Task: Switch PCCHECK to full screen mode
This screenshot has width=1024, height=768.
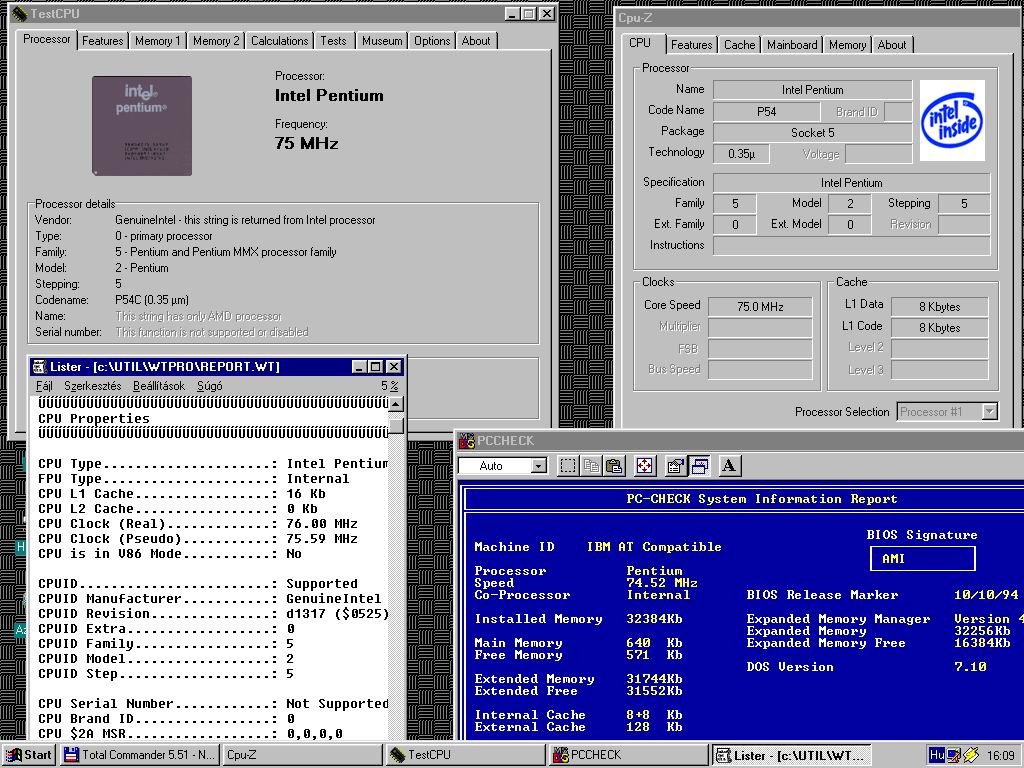Action: point(645,466)
